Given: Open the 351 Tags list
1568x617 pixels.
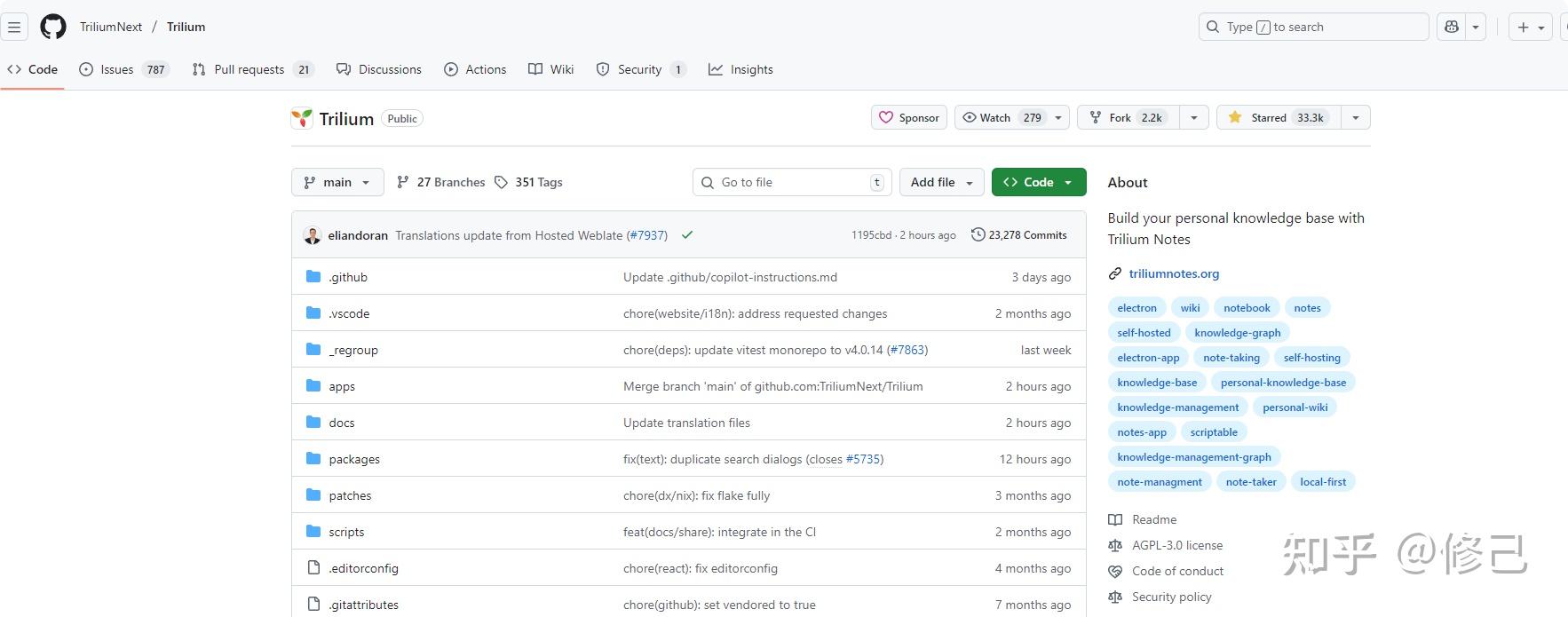Looking at the screenshot, I should [528, 182].
